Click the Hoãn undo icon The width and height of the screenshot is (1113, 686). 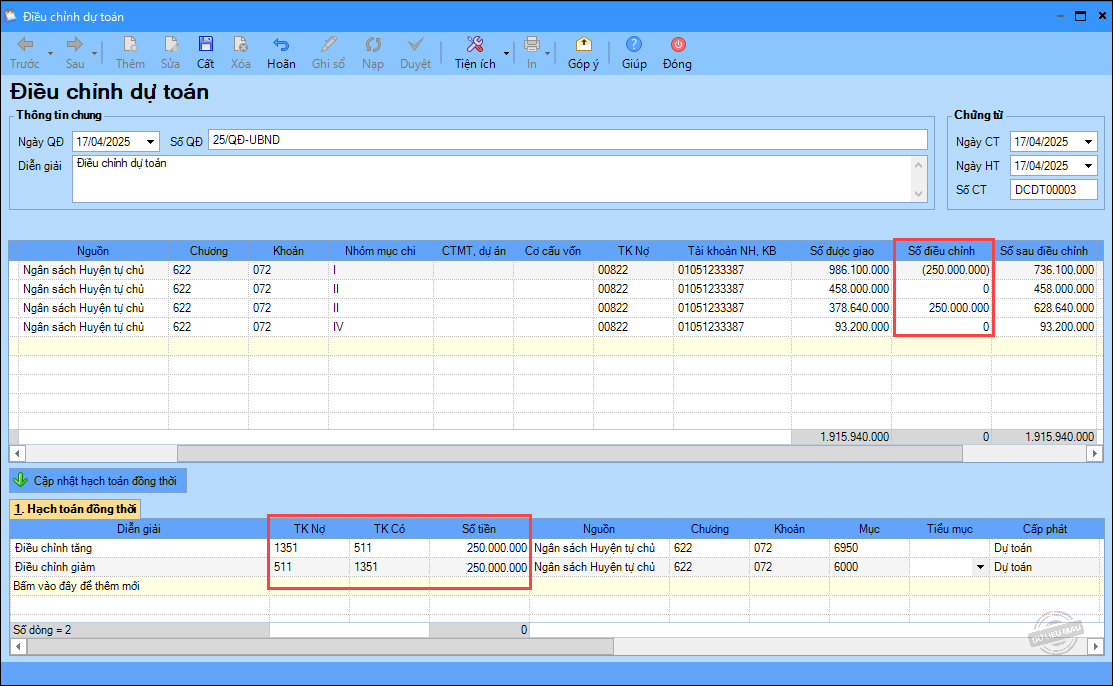point(281,45)
